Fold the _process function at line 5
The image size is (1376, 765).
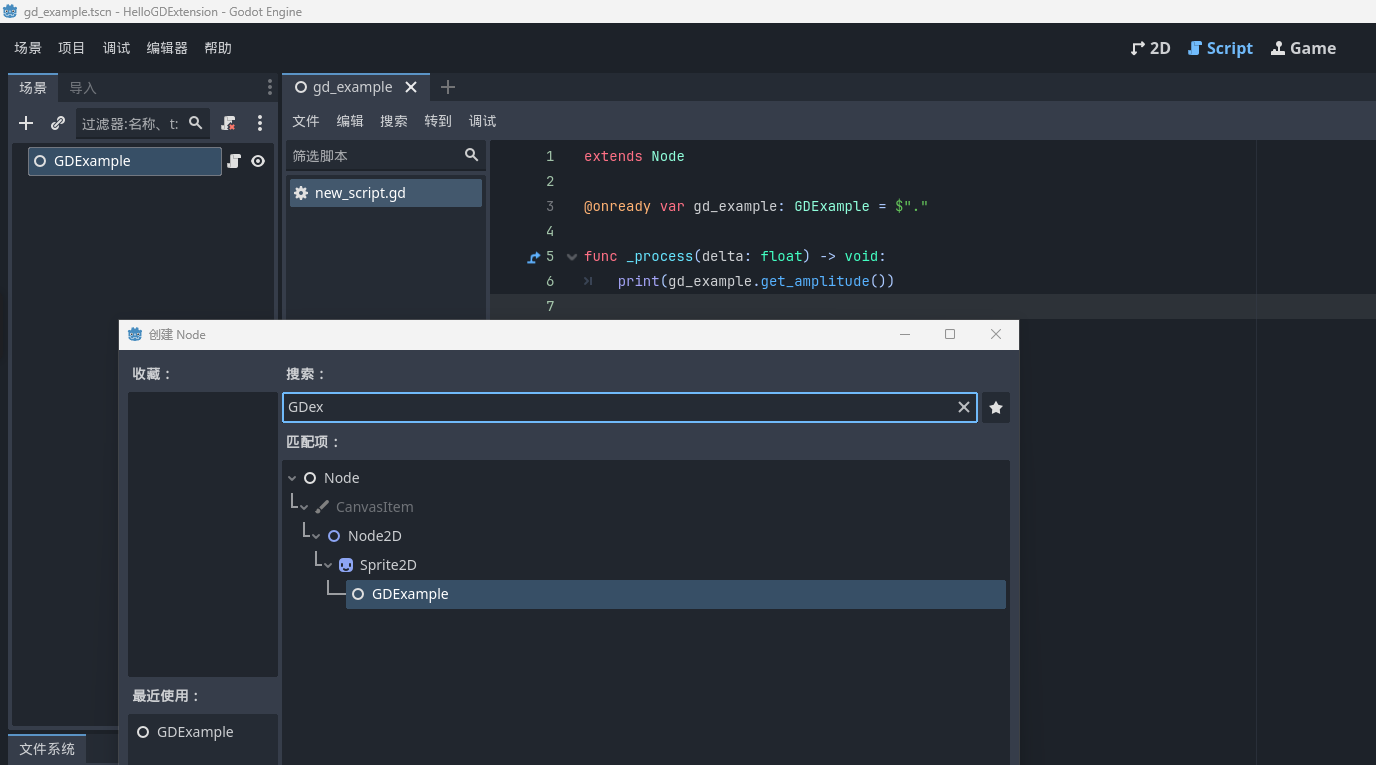[x=572, y=257]
